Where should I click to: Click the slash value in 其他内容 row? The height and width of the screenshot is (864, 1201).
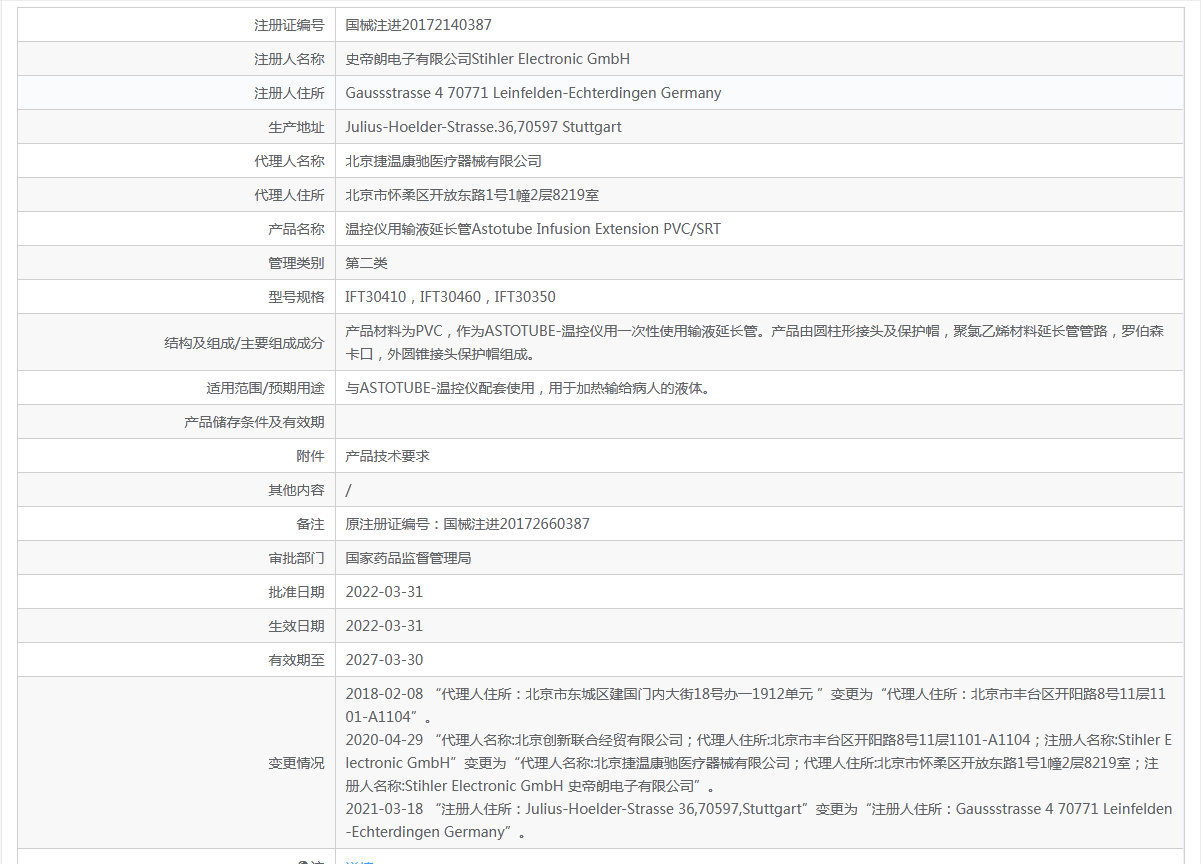point(348,490)
